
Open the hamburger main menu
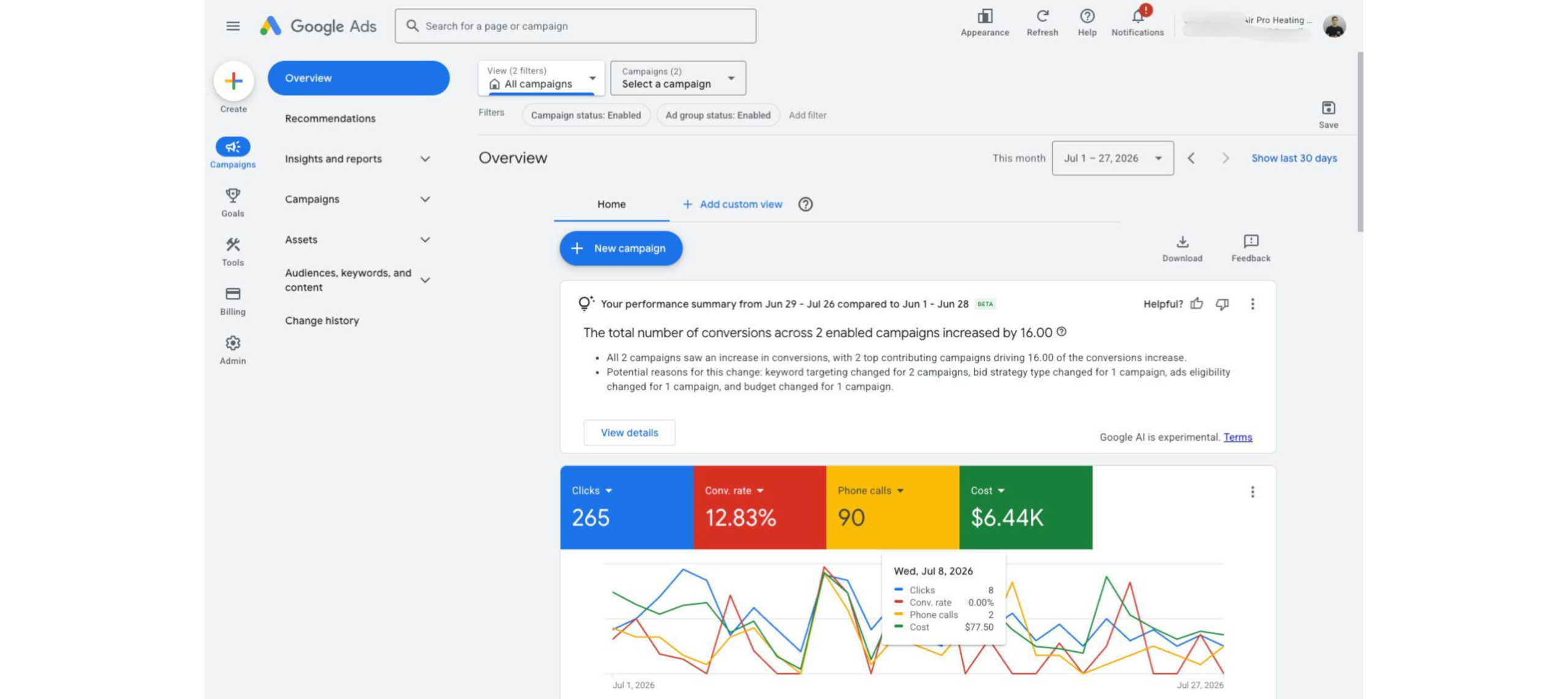point(233,26)
